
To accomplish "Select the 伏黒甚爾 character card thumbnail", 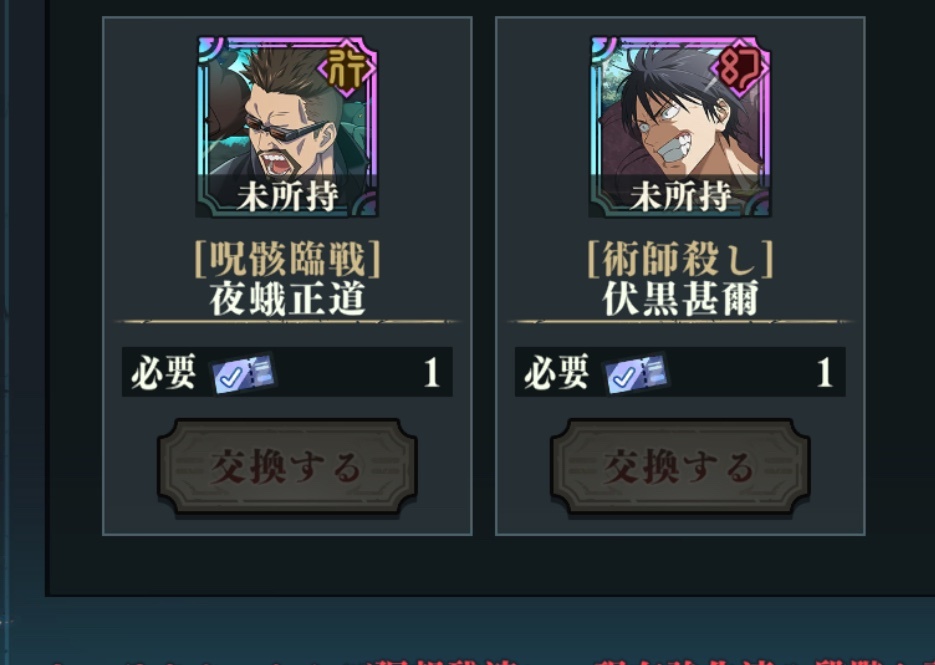I will [680, 126].
